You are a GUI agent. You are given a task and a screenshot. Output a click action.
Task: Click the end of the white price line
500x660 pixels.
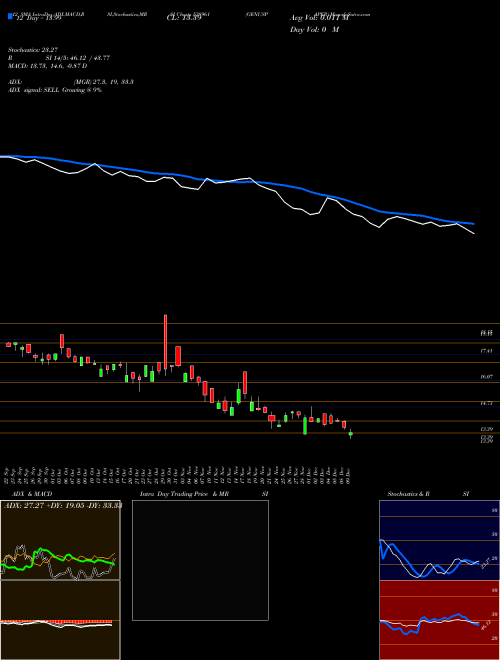pos(474,233)
